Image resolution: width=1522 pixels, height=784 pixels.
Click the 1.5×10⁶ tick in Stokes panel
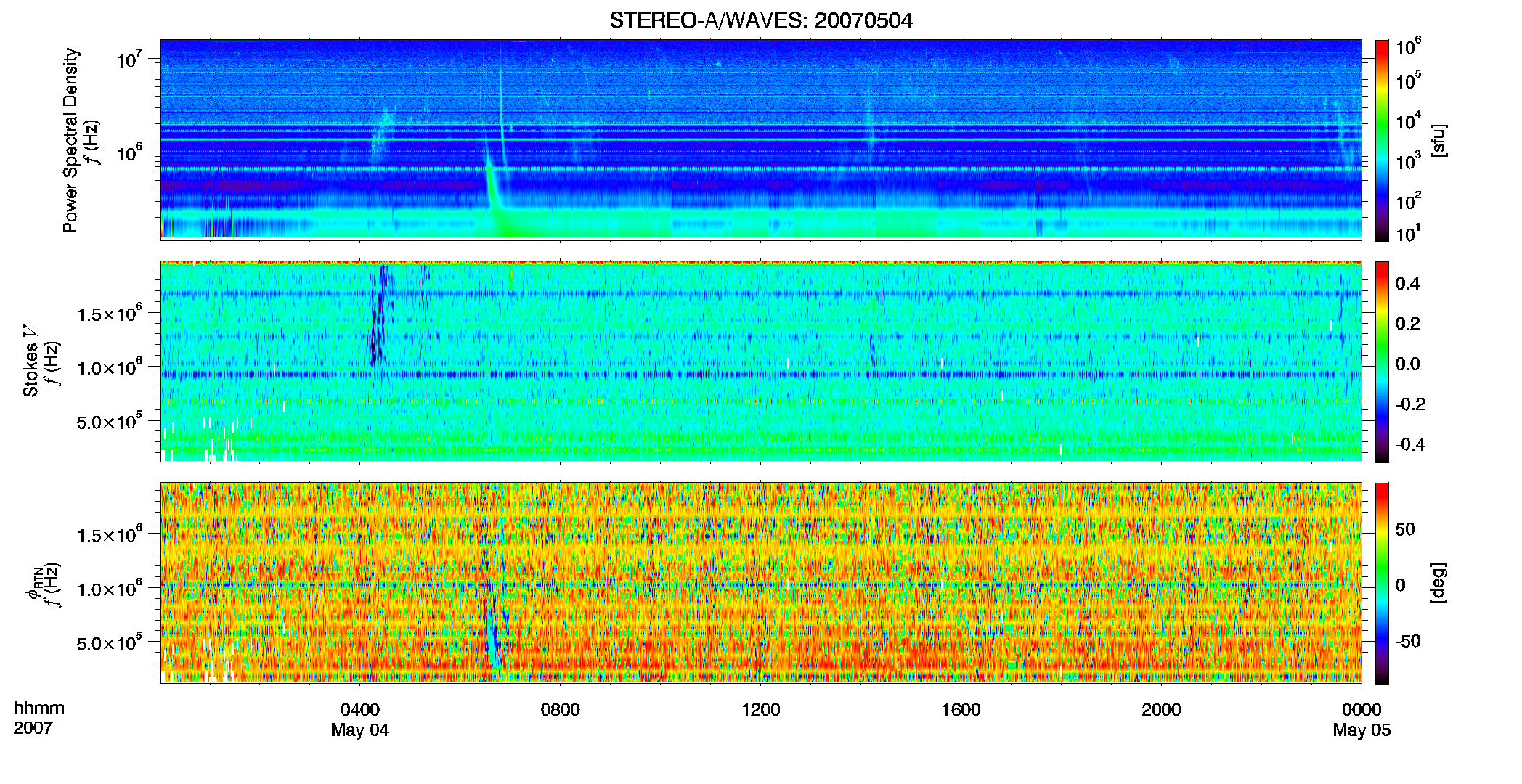coord(110,313)
